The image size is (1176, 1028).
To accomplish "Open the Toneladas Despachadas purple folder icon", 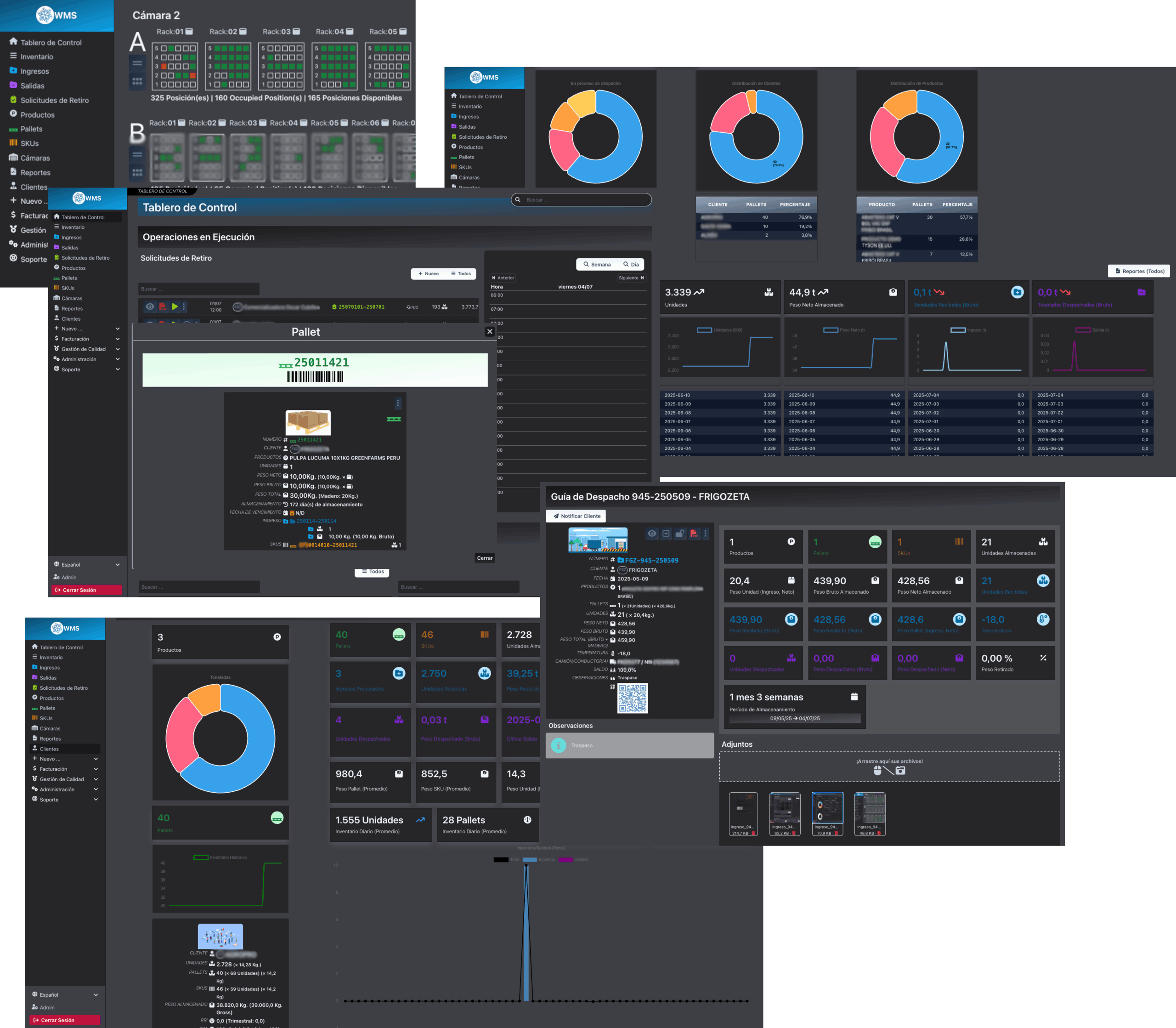I will [x=1142, y=292].
